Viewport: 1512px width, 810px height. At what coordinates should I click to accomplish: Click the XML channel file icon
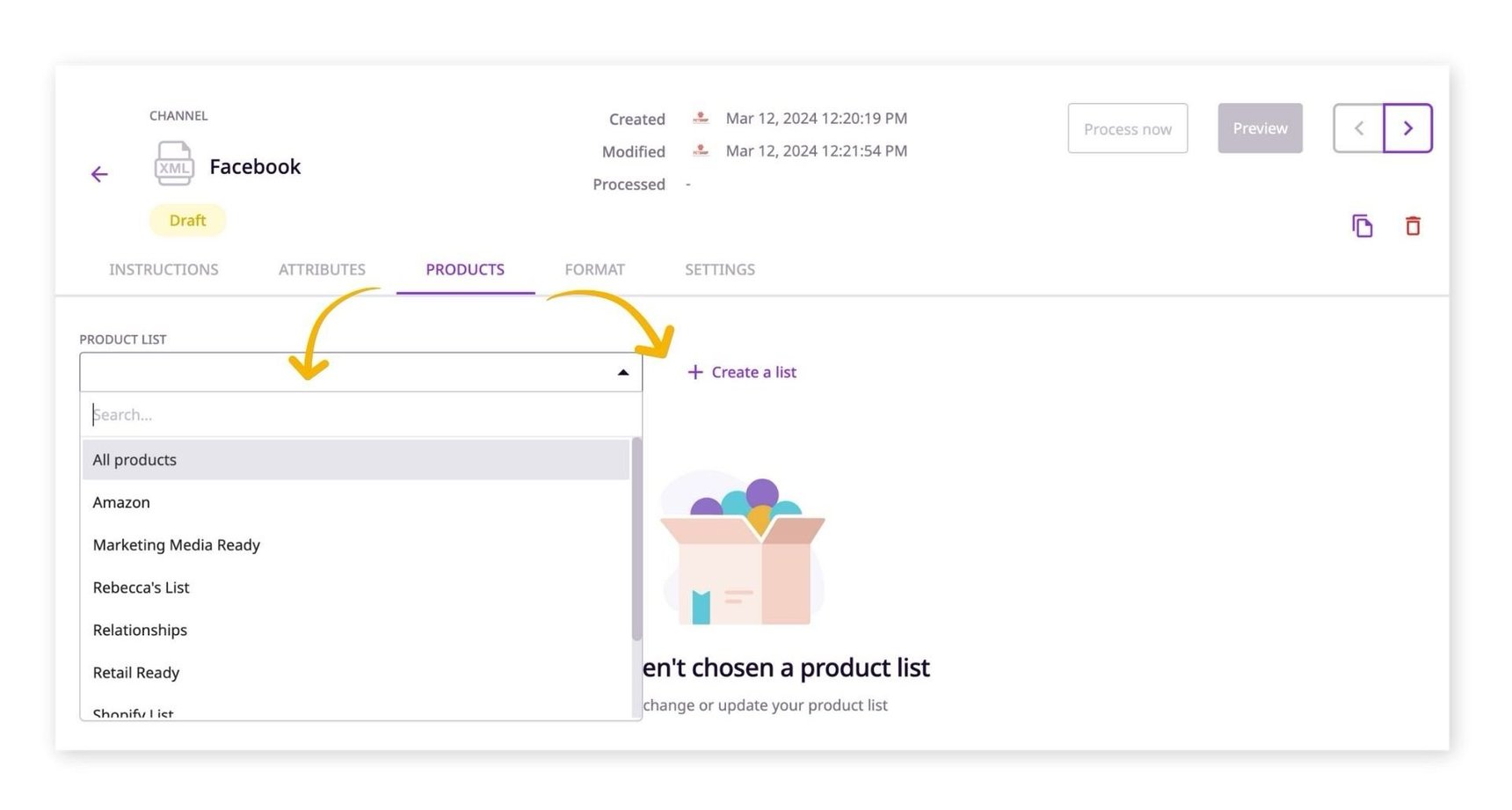(x=173, y=164)
